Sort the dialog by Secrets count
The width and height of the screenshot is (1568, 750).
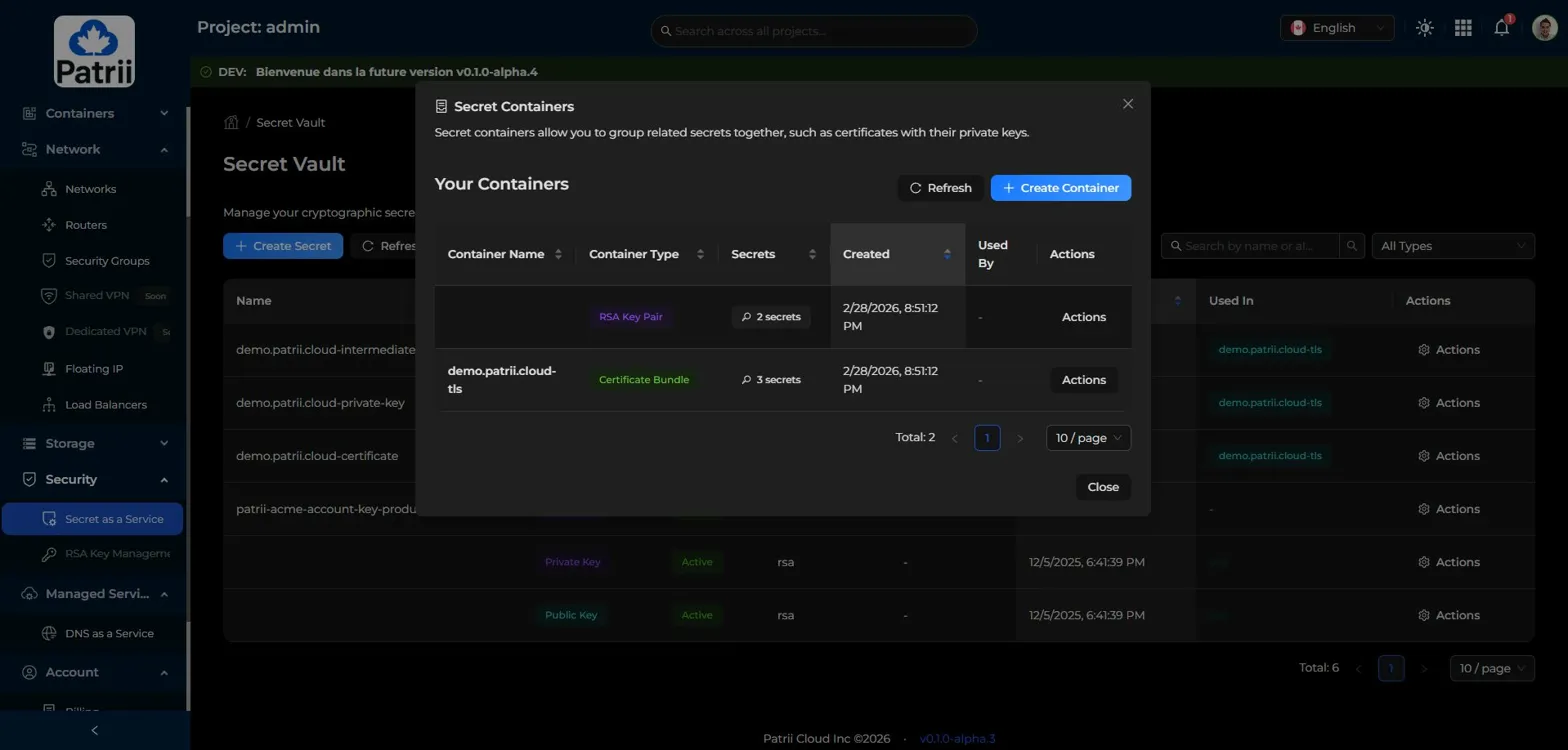(x=774, y=254)
